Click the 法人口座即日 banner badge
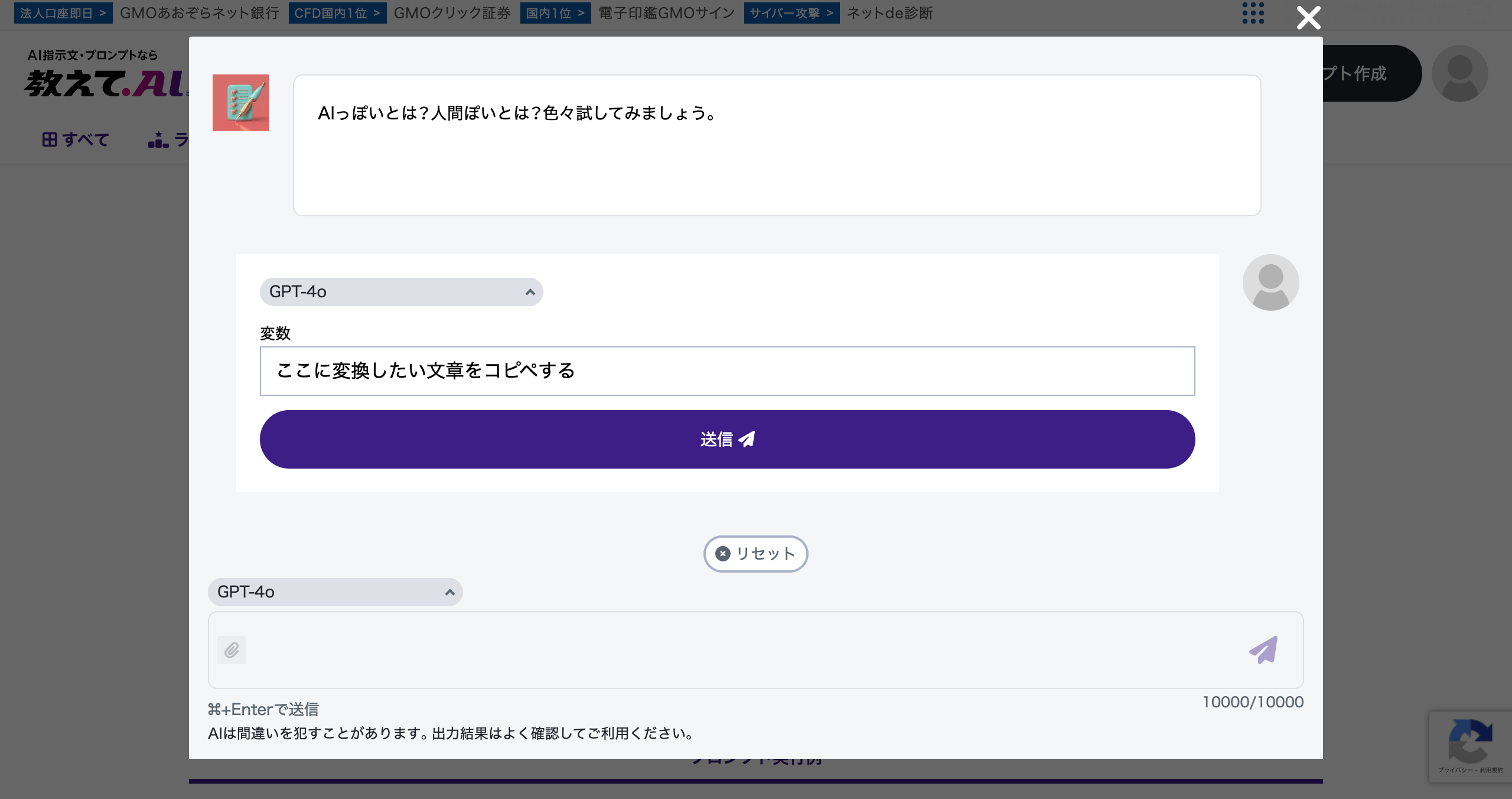1512x799 pixels. click(63, 13)
